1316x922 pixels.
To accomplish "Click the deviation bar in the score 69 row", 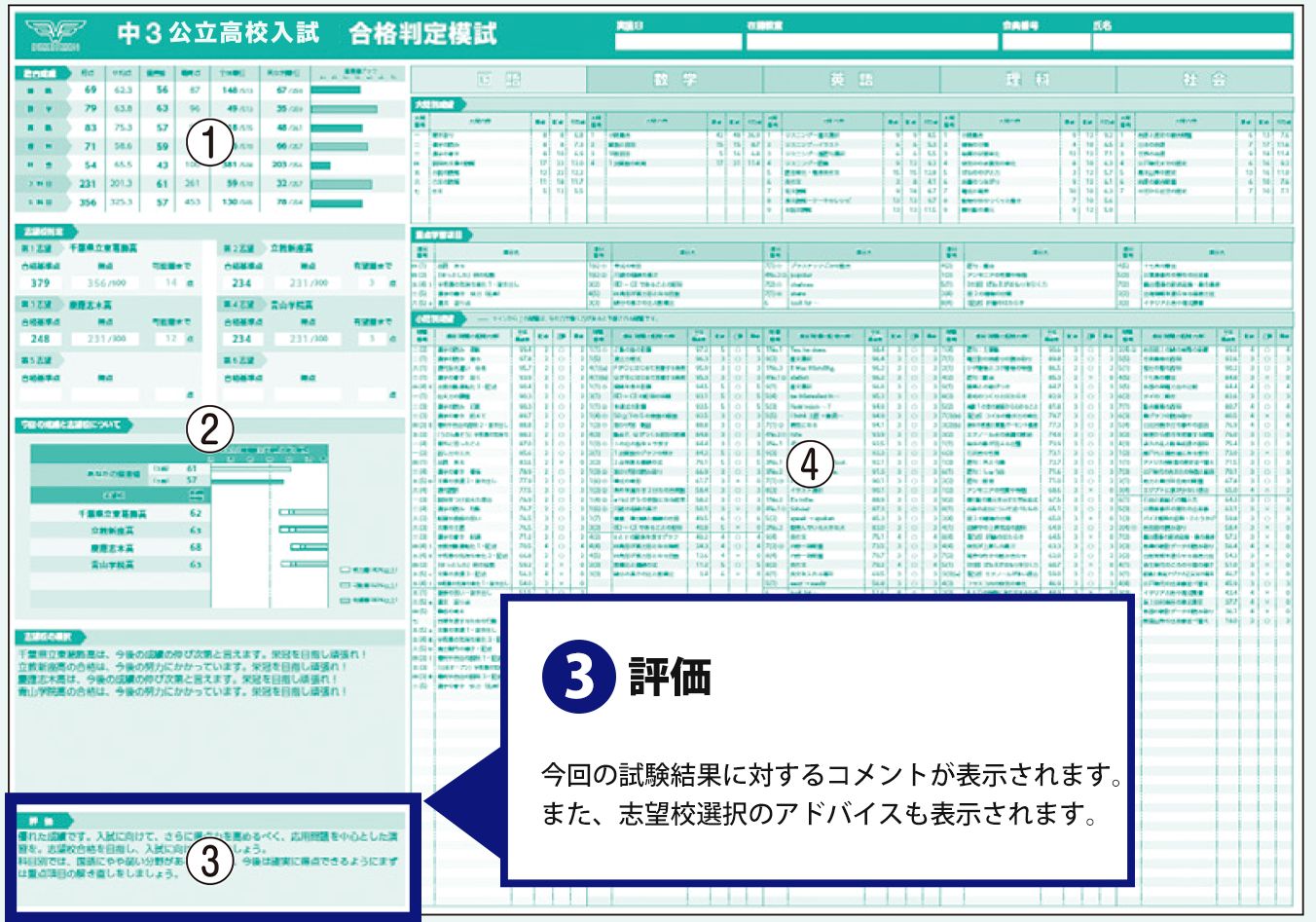I will 337,90.
